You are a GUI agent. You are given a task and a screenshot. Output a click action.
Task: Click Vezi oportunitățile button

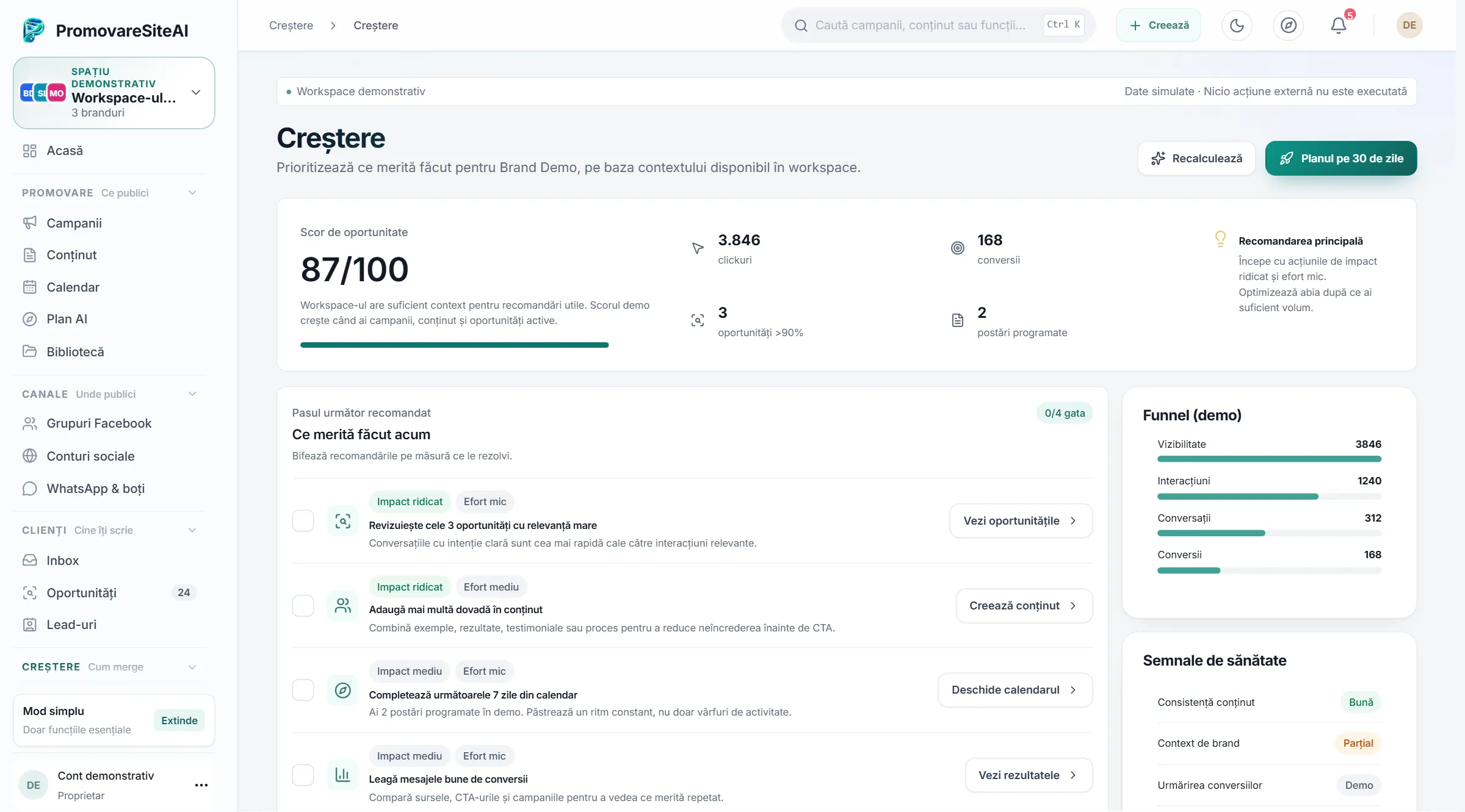(1021, 520)
